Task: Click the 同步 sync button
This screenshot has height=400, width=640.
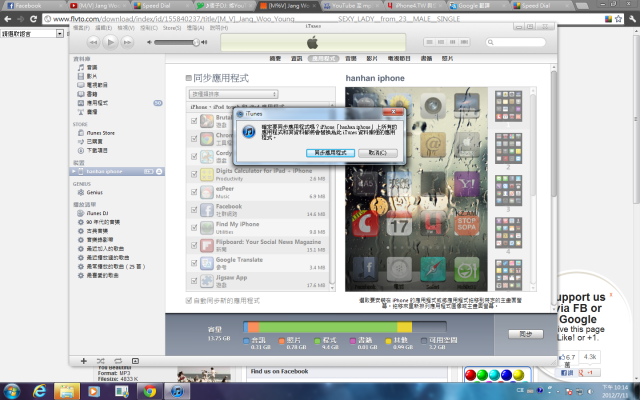Action: [526, 334]
